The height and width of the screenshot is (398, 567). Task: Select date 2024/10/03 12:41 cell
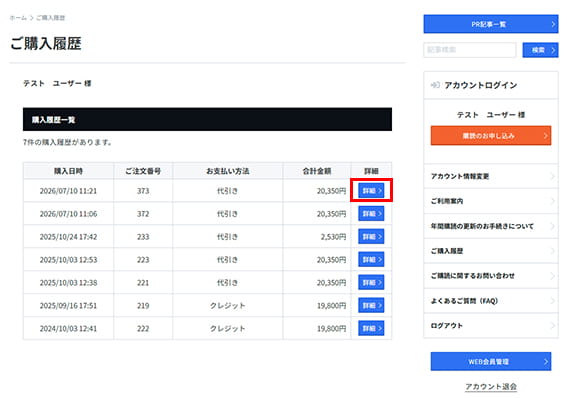pyautogui.click(x=68, y=329)
